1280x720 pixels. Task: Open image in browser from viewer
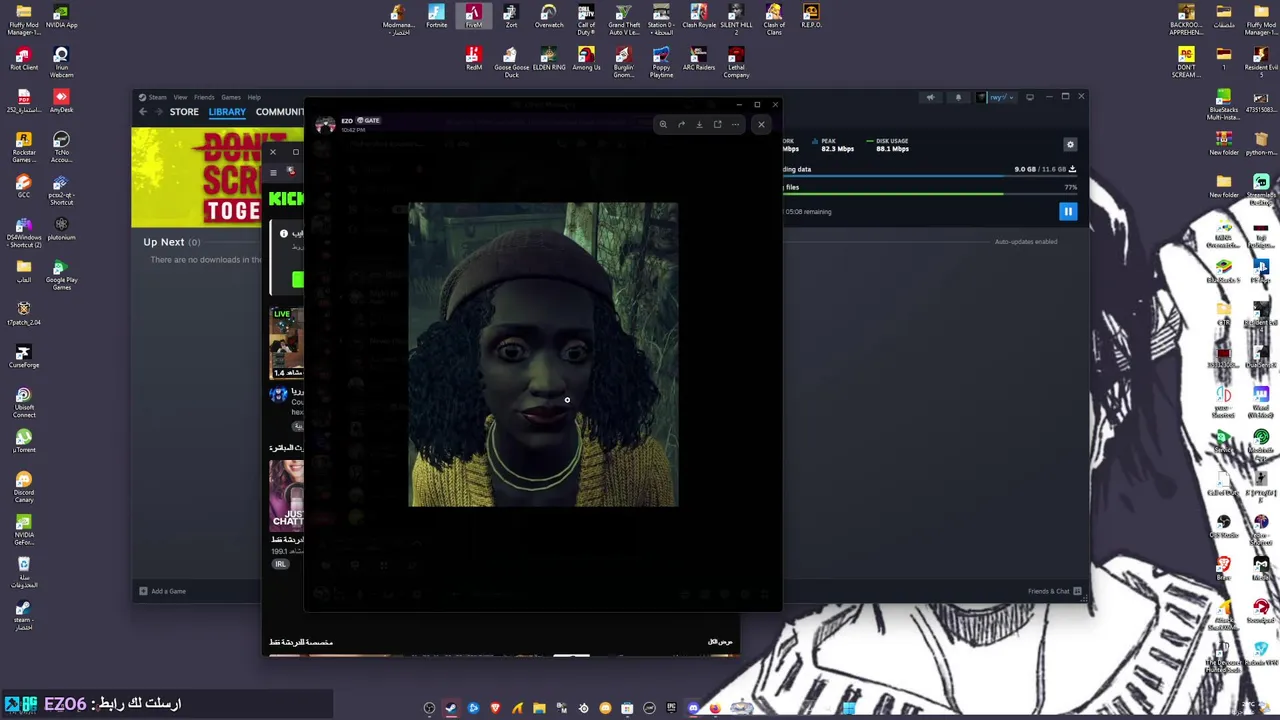pyautogui.click(x=717, y=124)
